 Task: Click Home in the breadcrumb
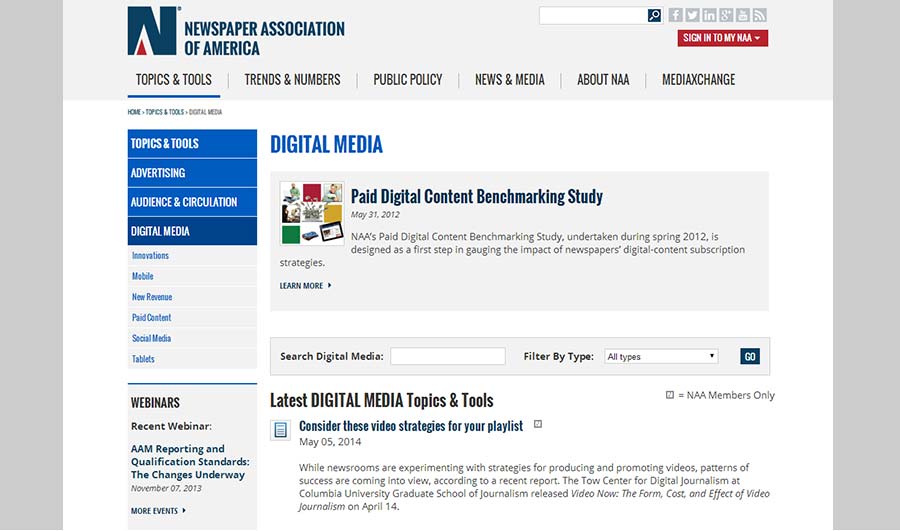pyautogui.click(x=134, y=112)
